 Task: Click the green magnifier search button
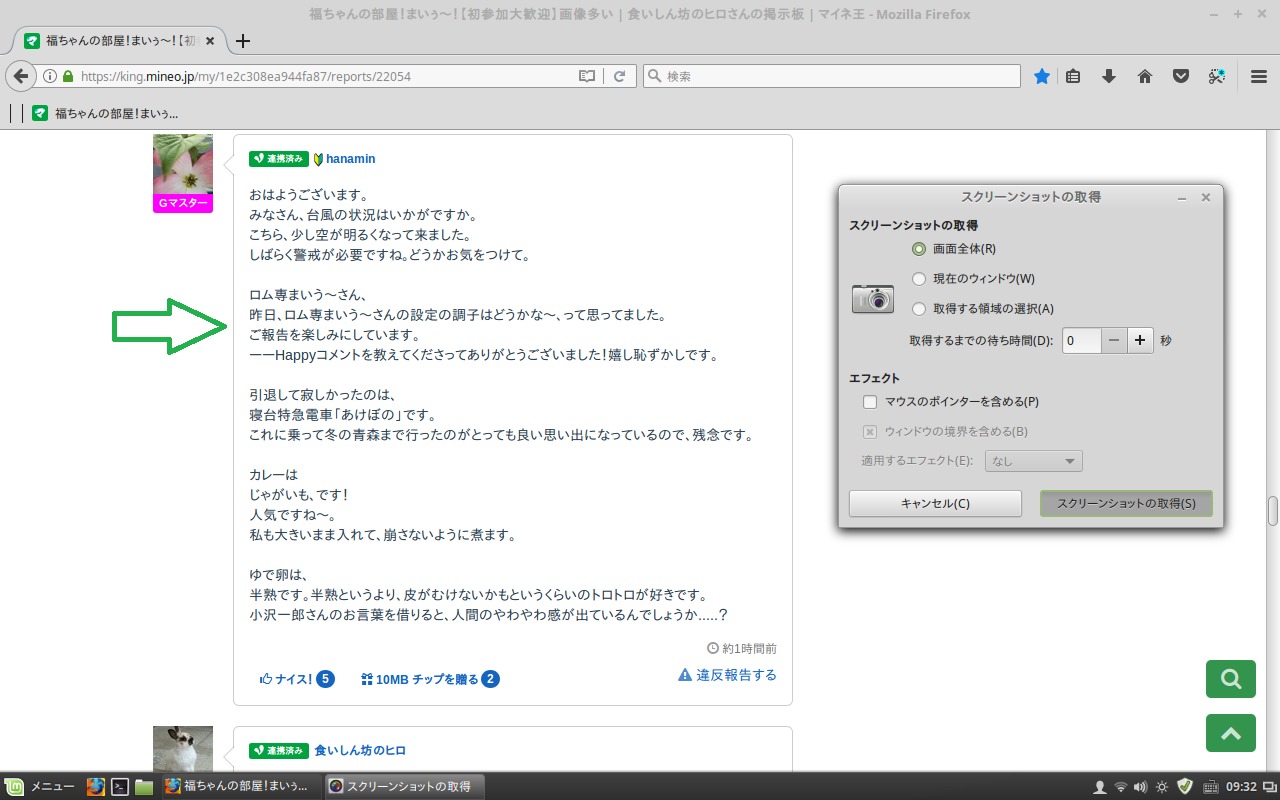[x=1230, y=680]
